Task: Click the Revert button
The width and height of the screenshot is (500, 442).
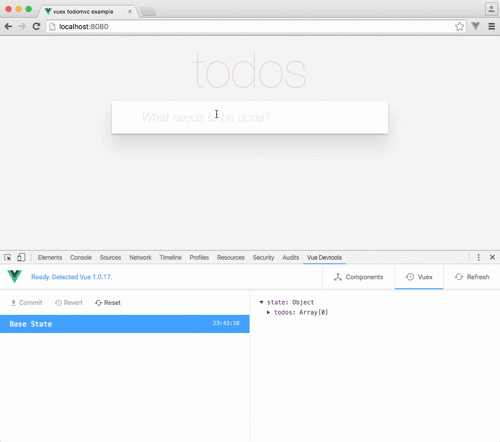Action: [69, 303]
